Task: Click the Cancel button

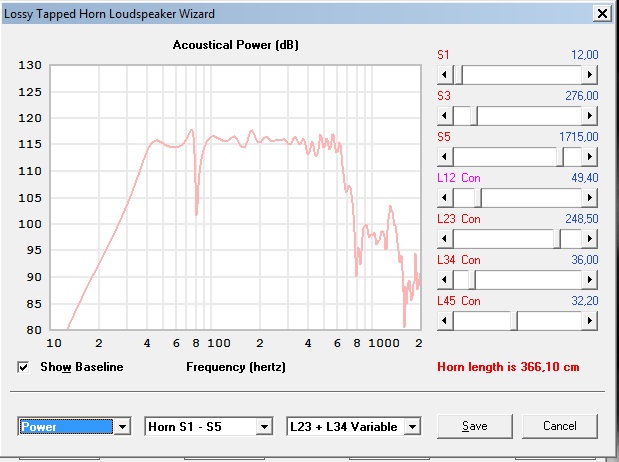Action: point(560,426)
